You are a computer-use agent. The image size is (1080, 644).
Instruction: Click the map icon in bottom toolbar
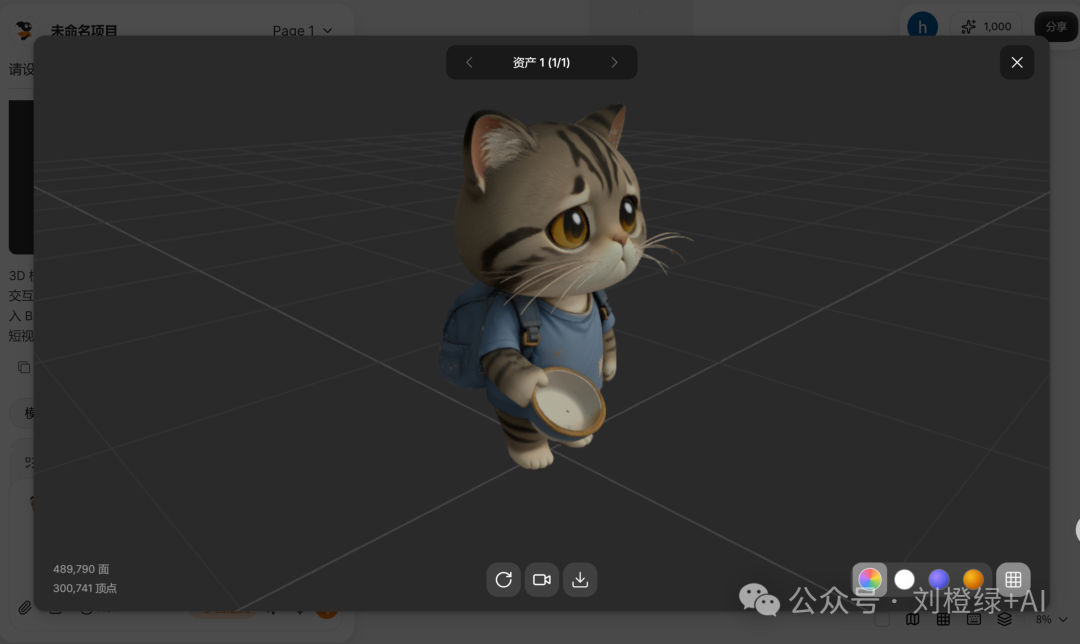(x=913, y=619)
